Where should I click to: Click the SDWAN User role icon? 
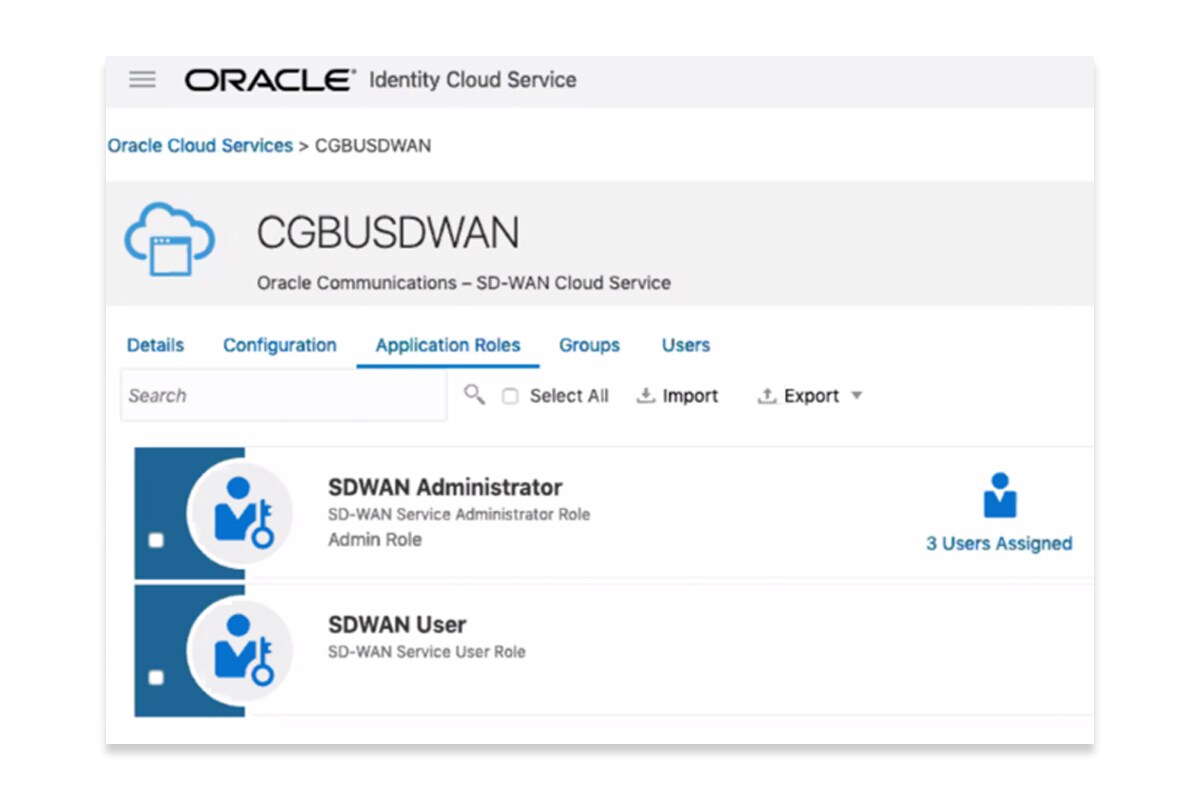(240, 651)
